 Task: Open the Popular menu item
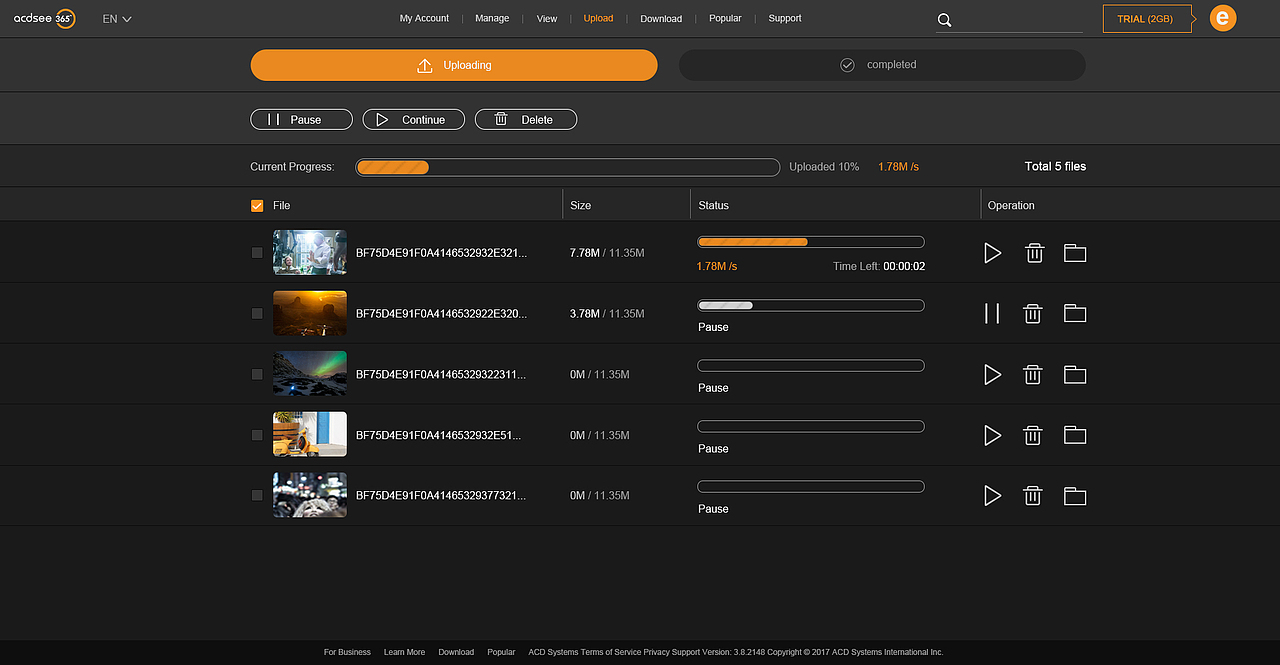point(725,18)
